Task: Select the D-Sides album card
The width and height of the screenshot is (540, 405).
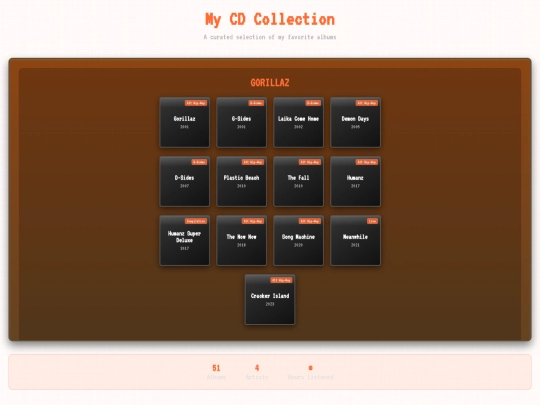Action: 185,181
